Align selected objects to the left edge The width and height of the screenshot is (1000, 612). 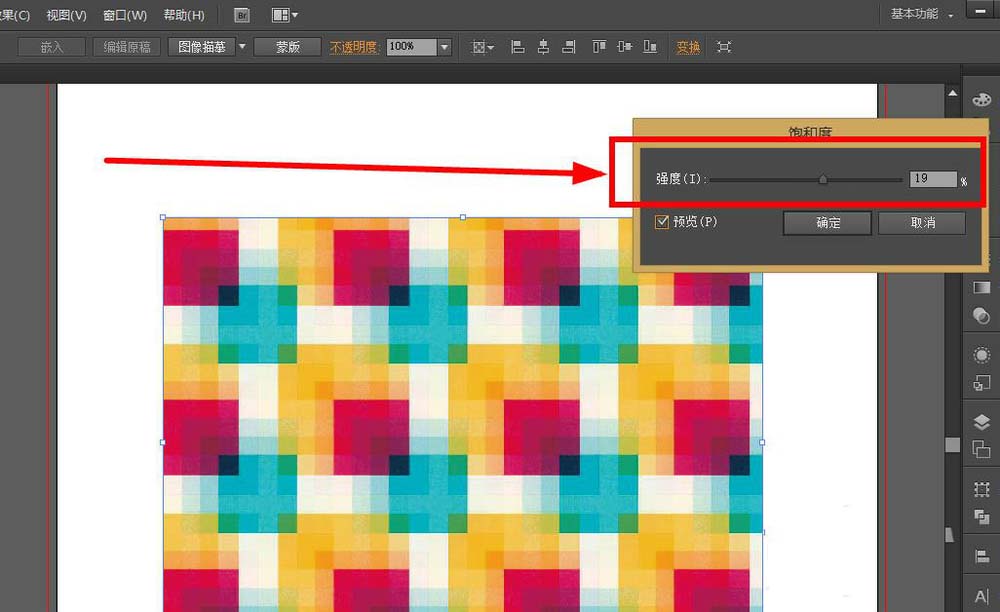tap(518, 47)
